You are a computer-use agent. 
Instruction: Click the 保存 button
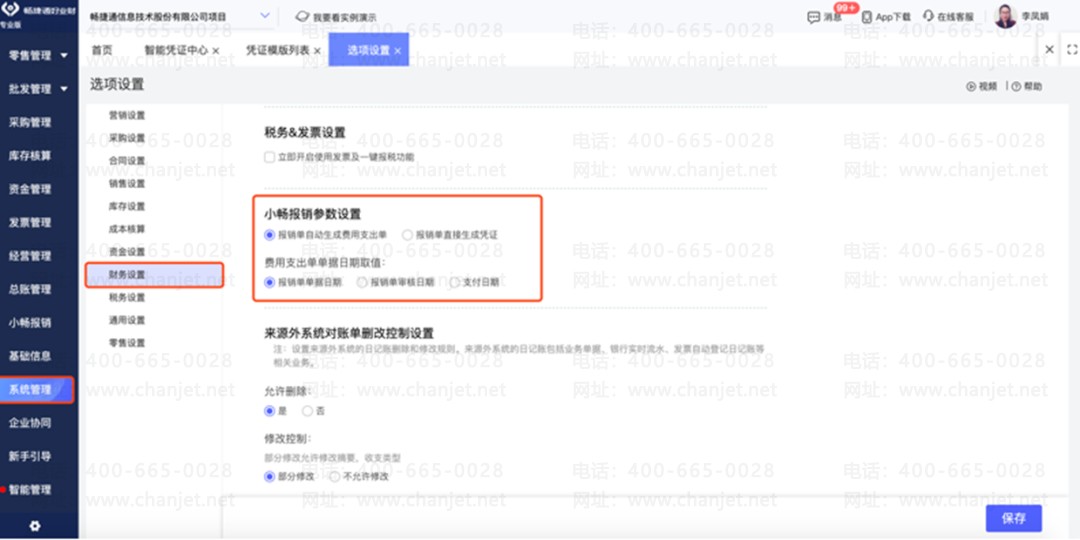pyautogui.click(x=1013, y=519)
